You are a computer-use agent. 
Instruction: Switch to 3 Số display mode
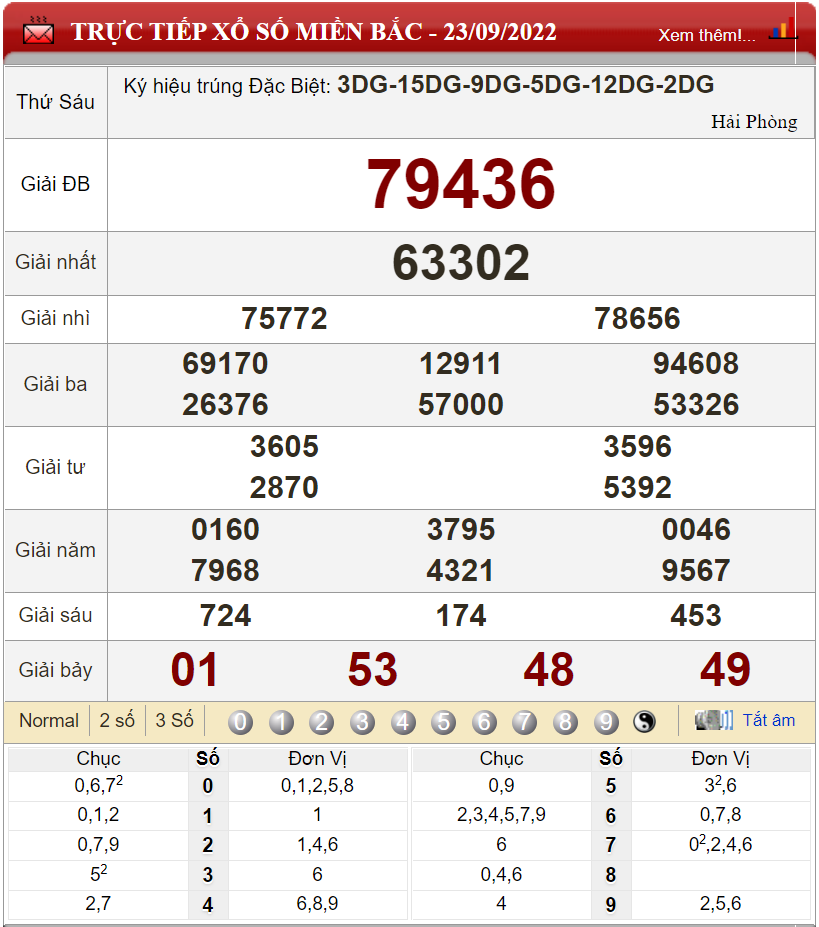tap(174, 721)
